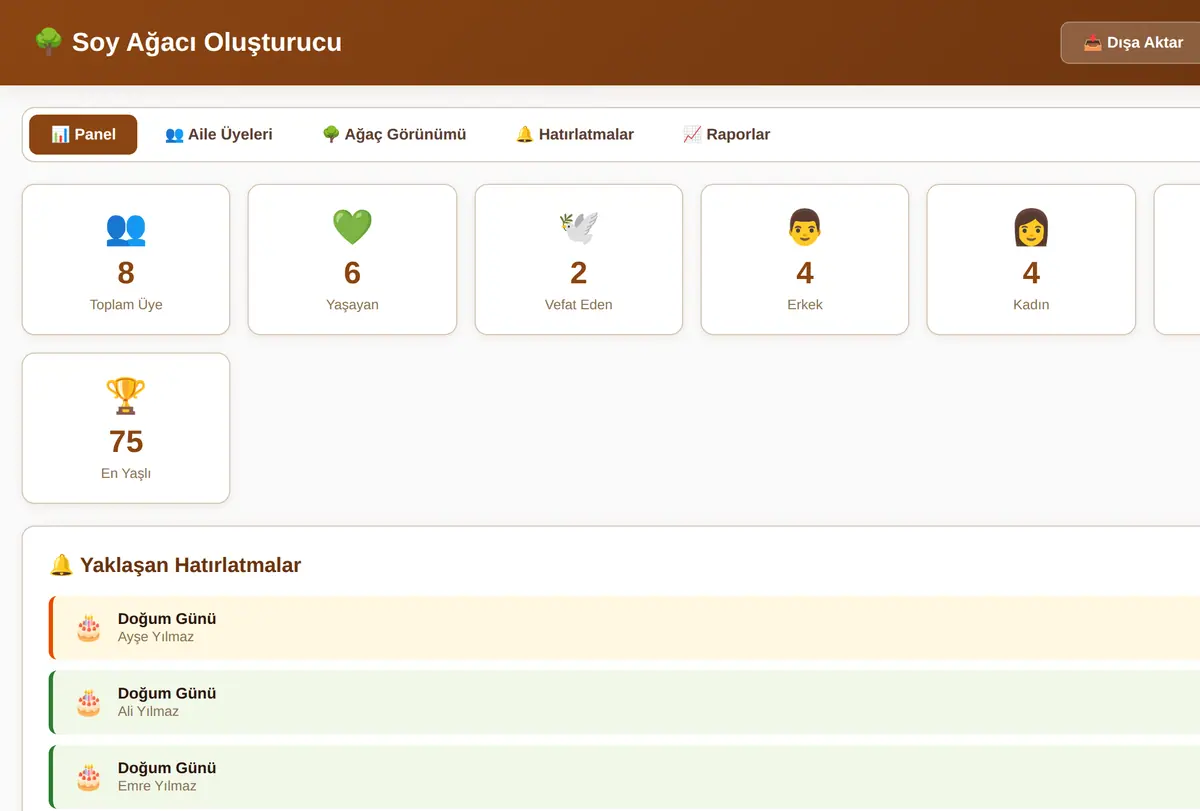Select the Ayşe Yılmaz name text

(x=156, y=637)
